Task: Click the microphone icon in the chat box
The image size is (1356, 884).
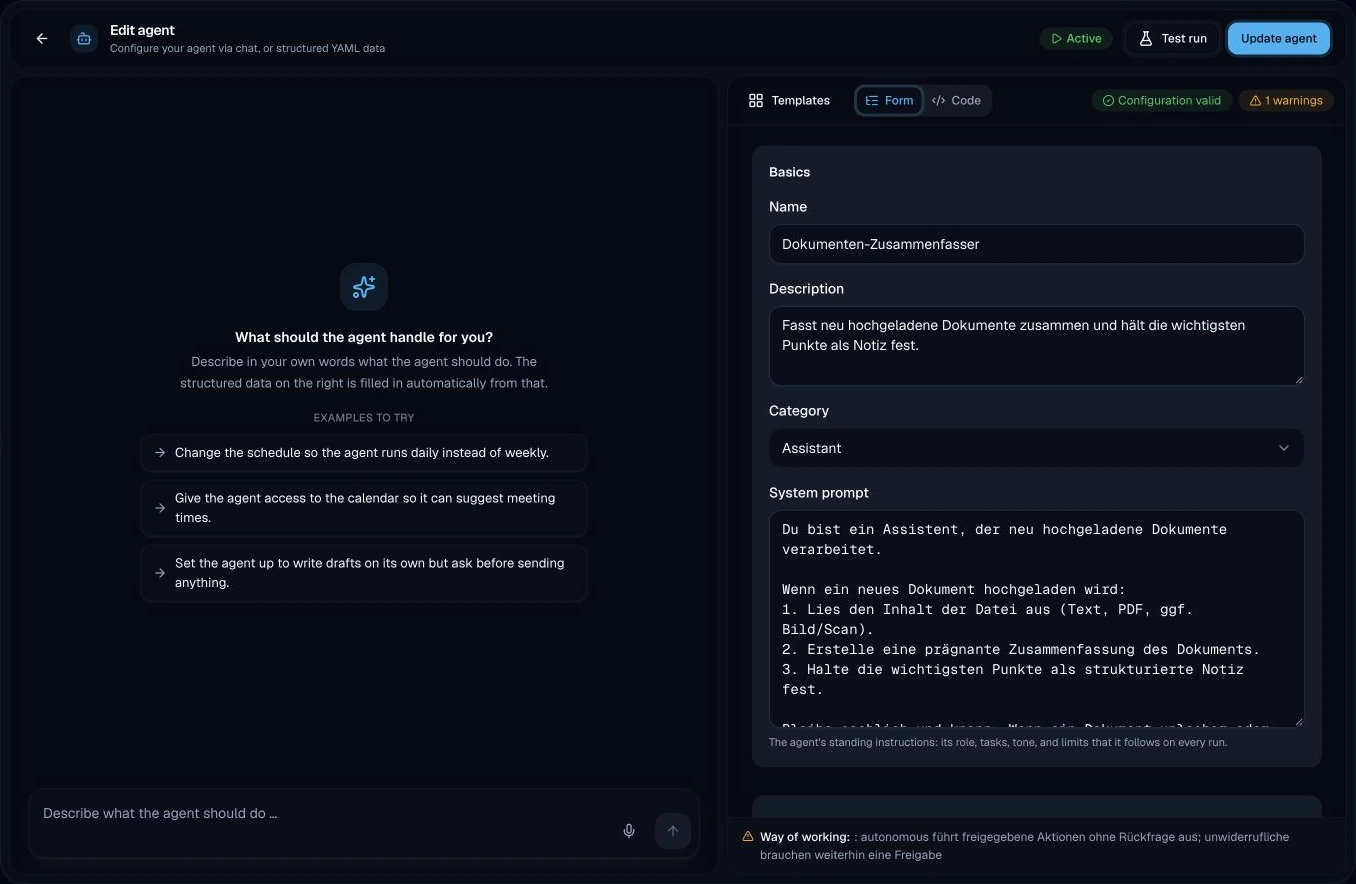Action: (x=629, y=831)
